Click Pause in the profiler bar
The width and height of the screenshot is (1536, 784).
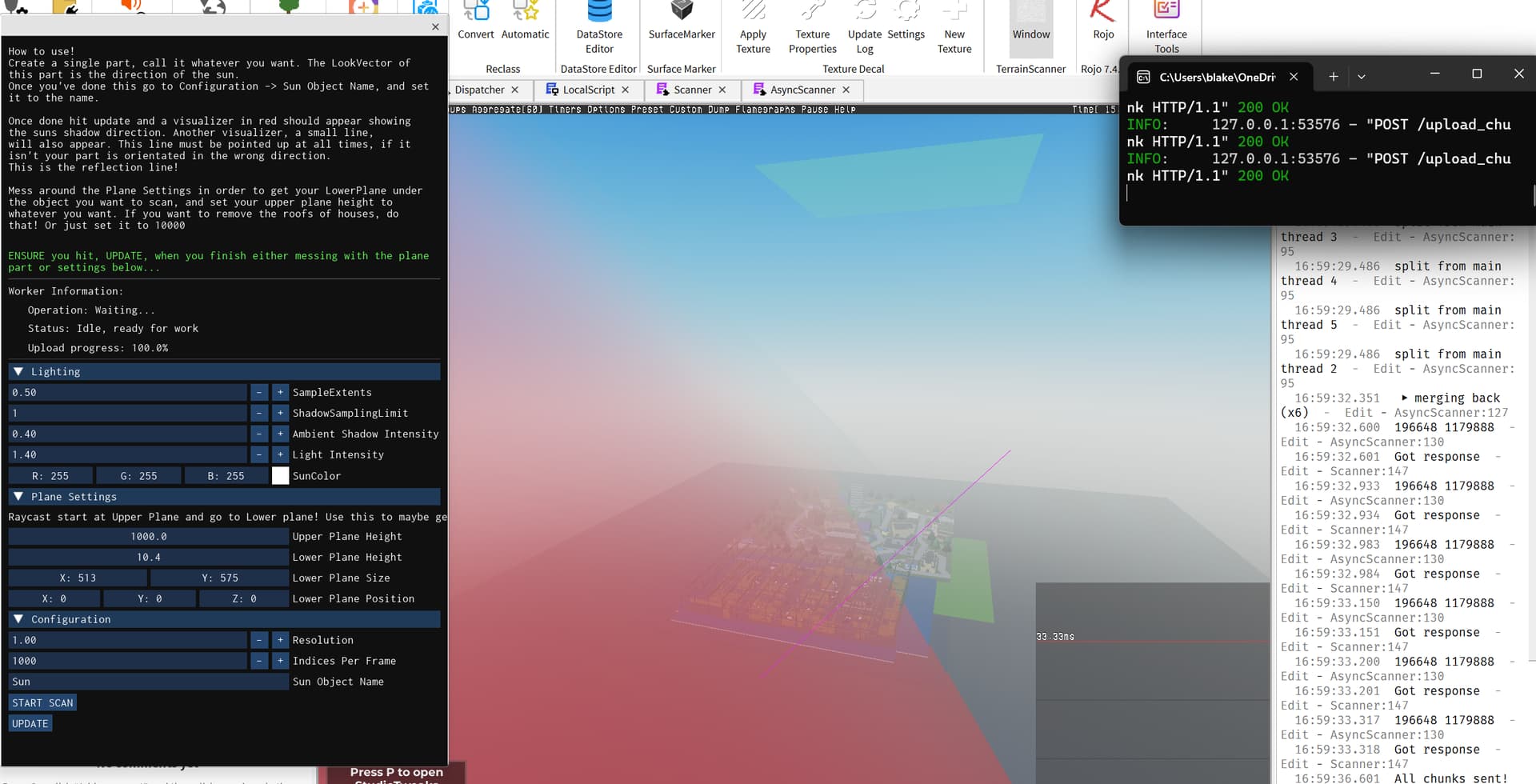point(814,110)
